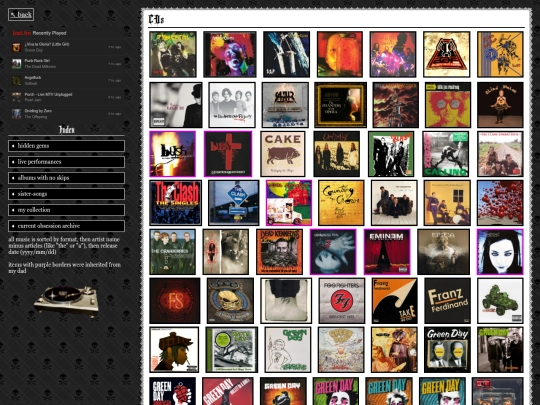This screenshot has height=405, width=540.
Task: Click the spinning turntable image
Action: 66,301
